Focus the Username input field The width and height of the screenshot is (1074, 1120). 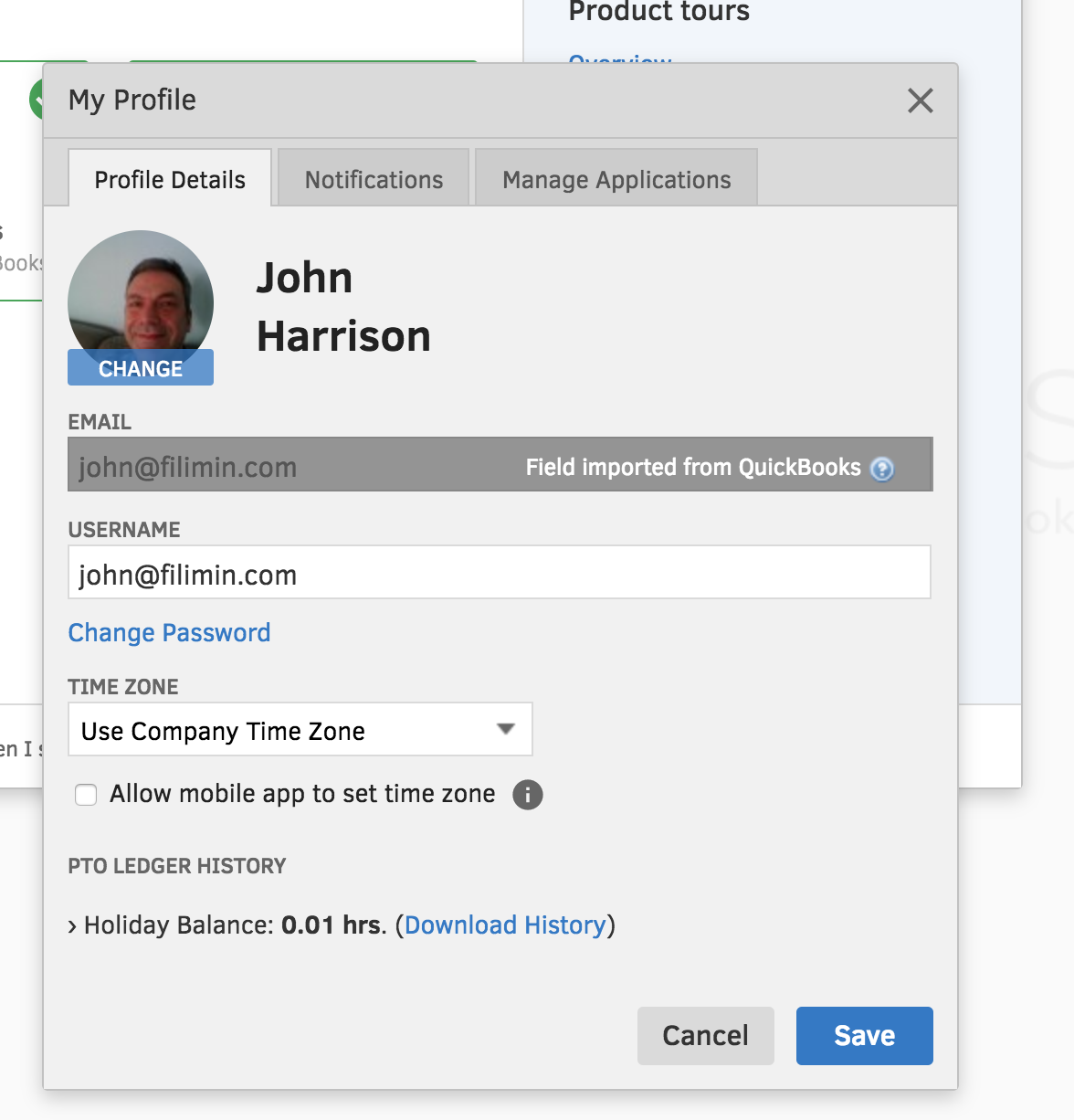(x=500, y=573)
